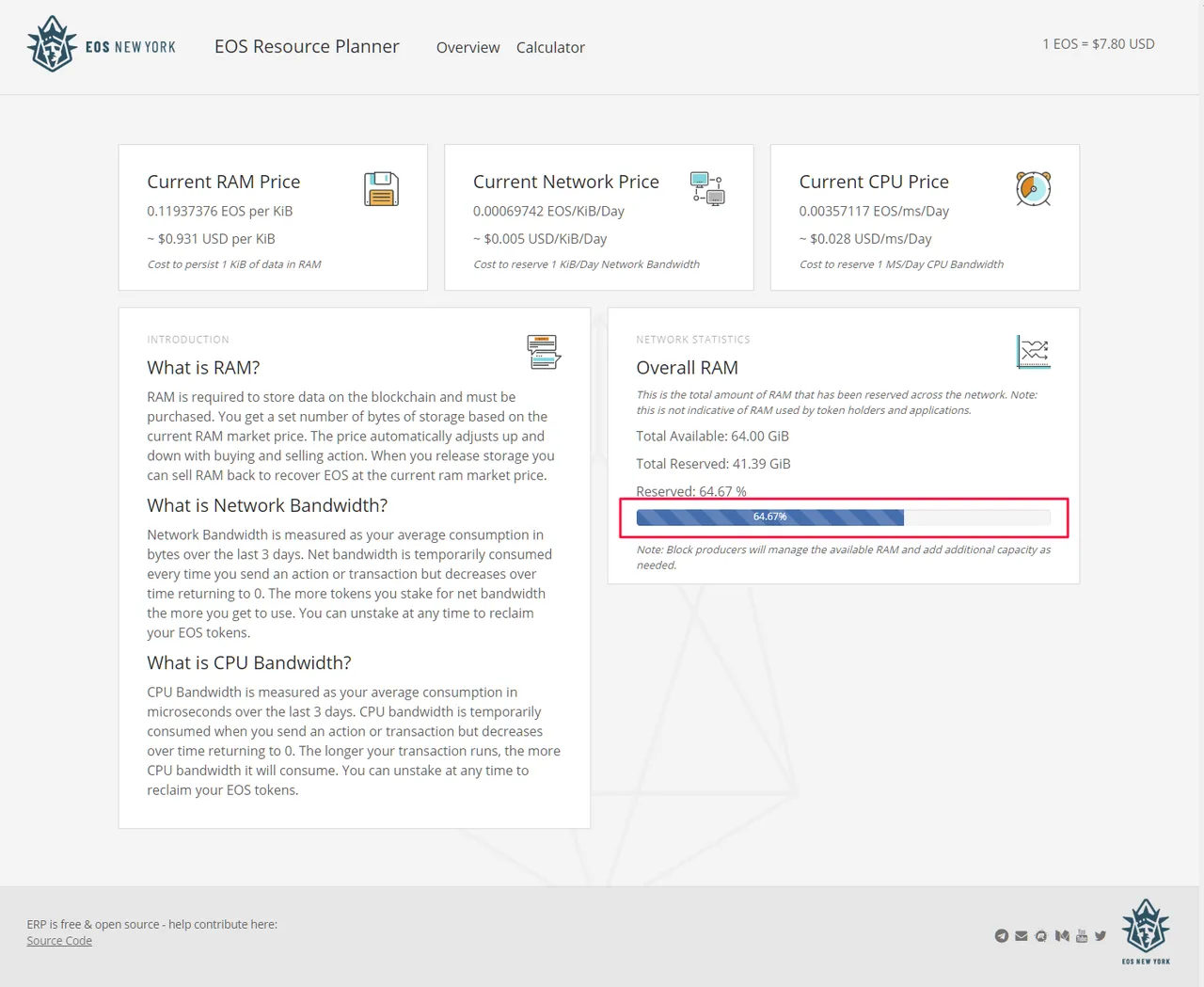Click the Overall RAM heading

(x=687, y=368)
